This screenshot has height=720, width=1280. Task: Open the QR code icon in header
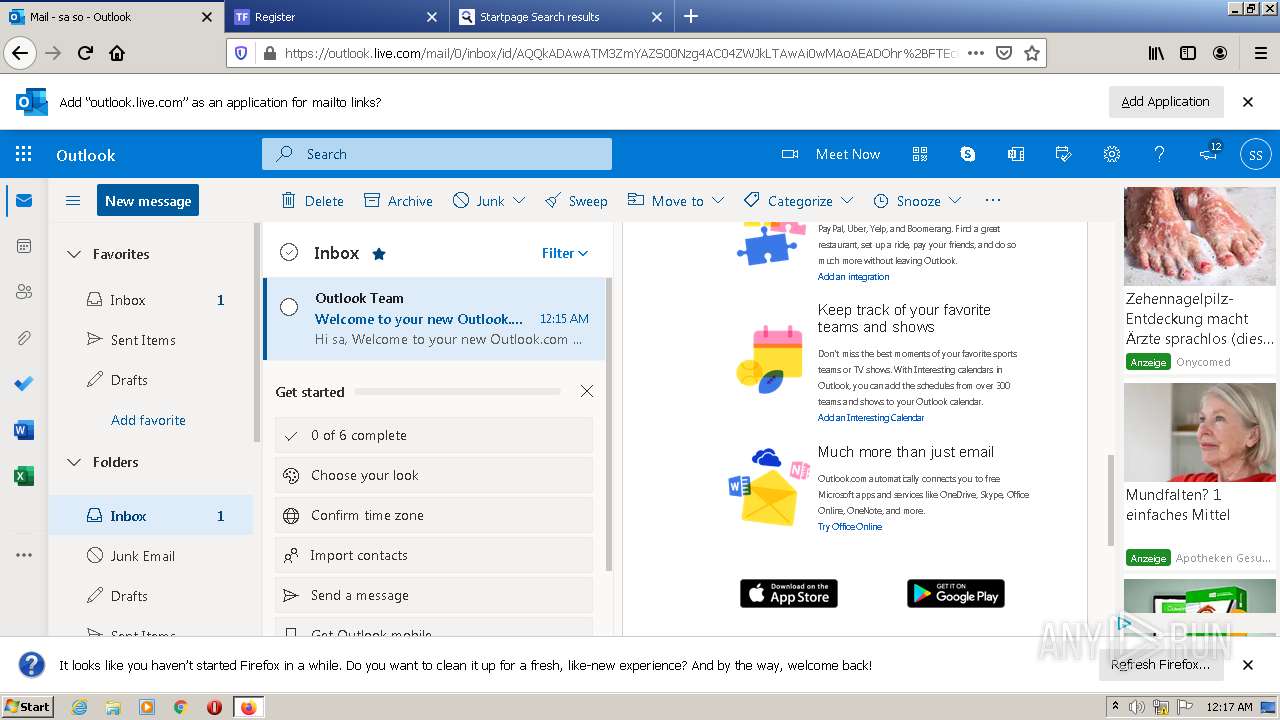920,154
